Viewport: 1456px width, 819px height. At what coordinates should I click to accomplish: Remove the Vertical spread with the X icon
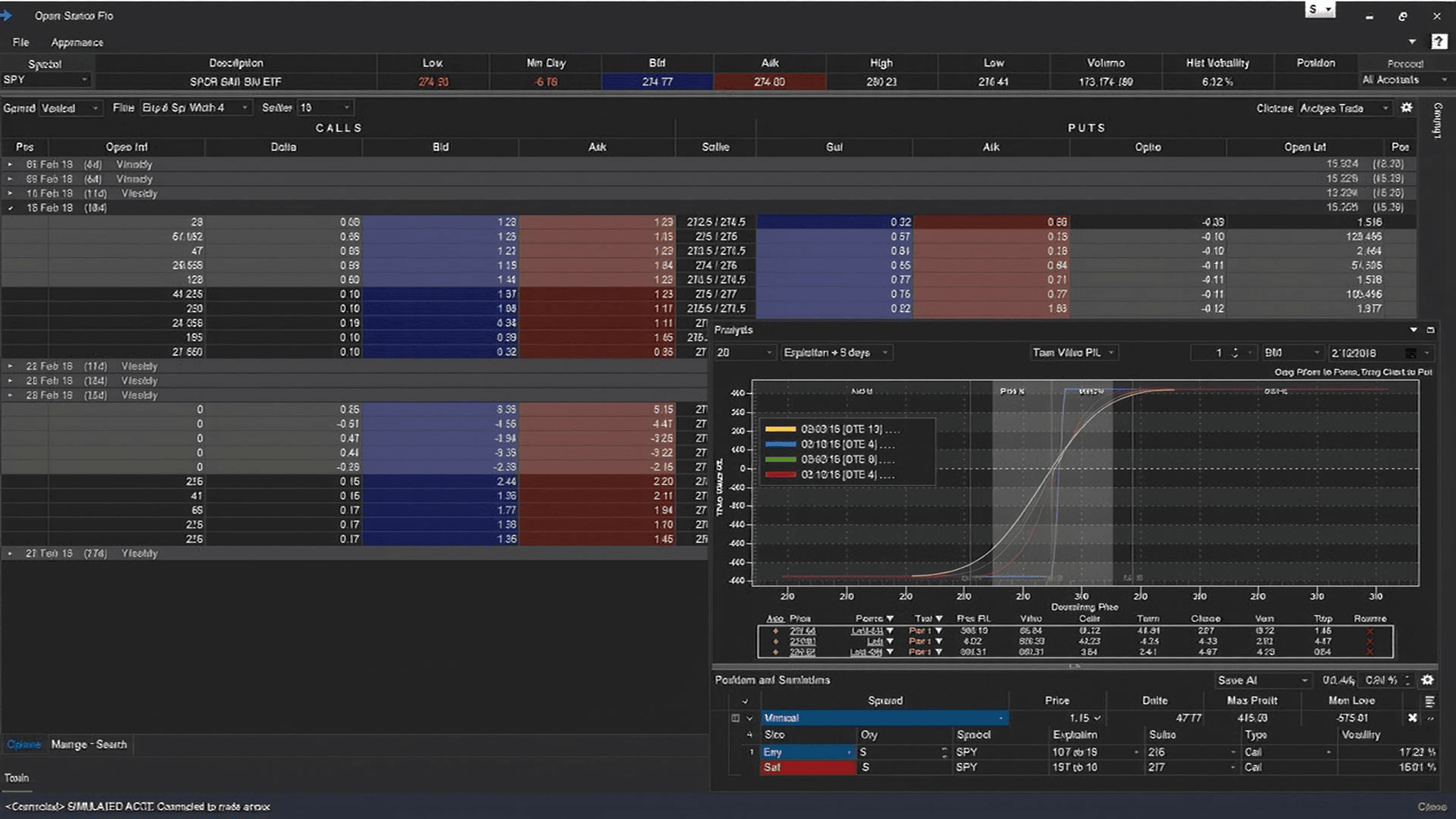coord(1412,717)
